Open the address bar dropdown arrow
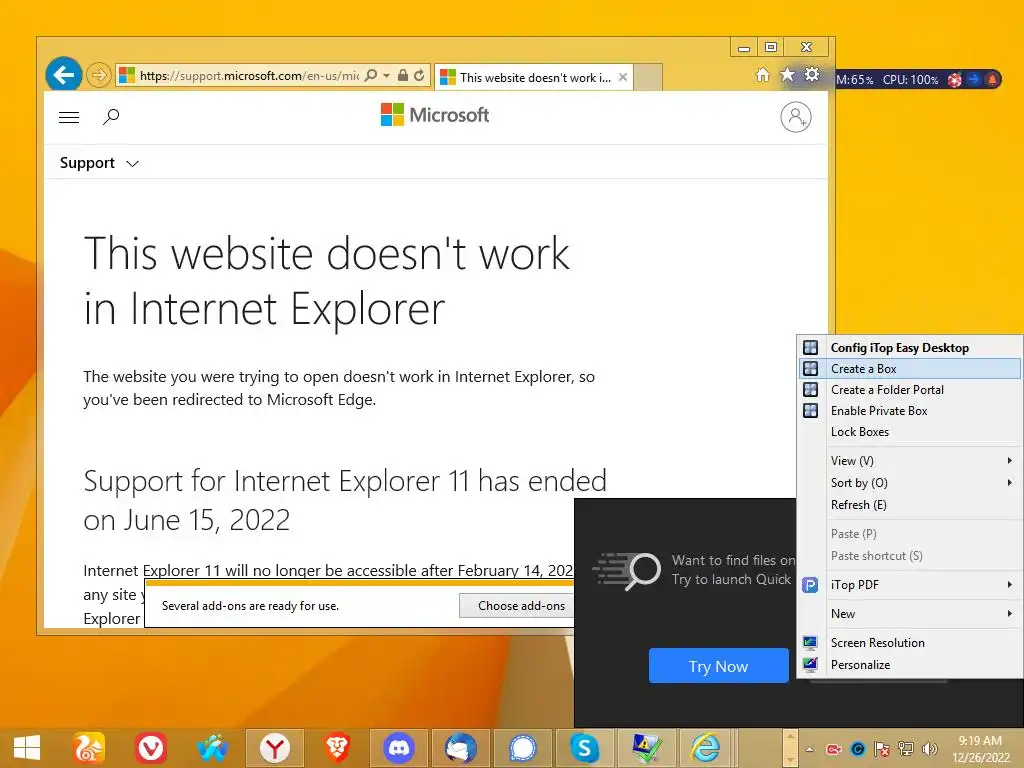Screen dimensions: 1024x768 pos(387,76)
